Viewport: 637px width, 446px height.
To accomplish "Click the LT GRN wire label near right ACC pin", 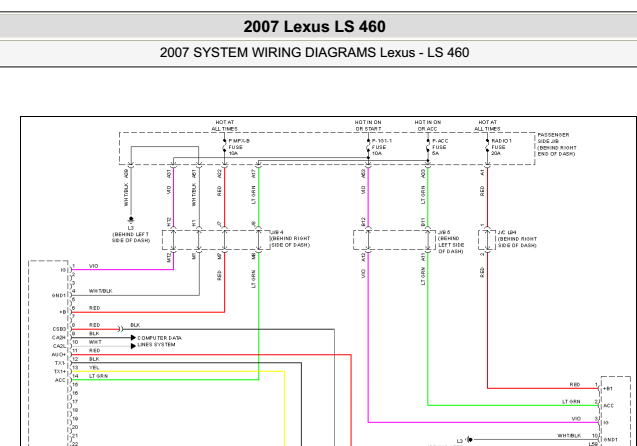I will tap(571, 402).
